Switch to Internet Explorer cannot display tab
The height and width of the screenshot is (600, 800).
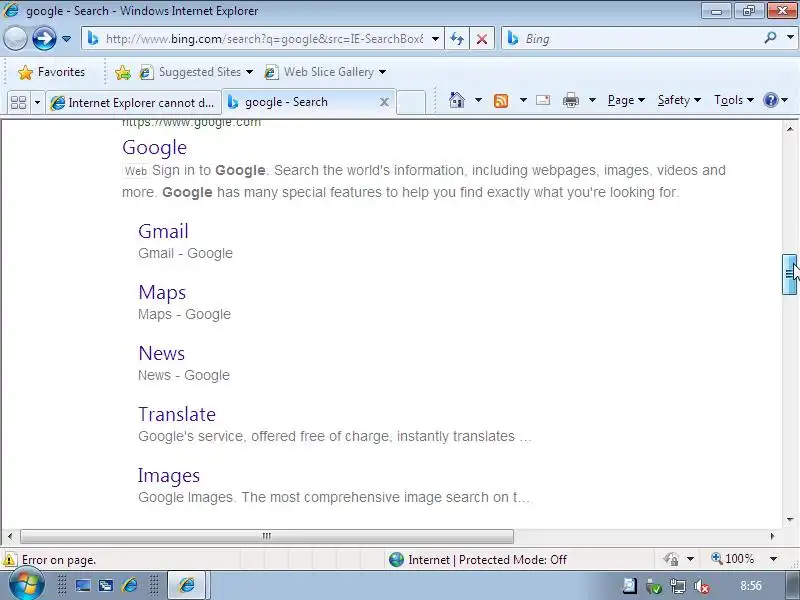point(134,103)
